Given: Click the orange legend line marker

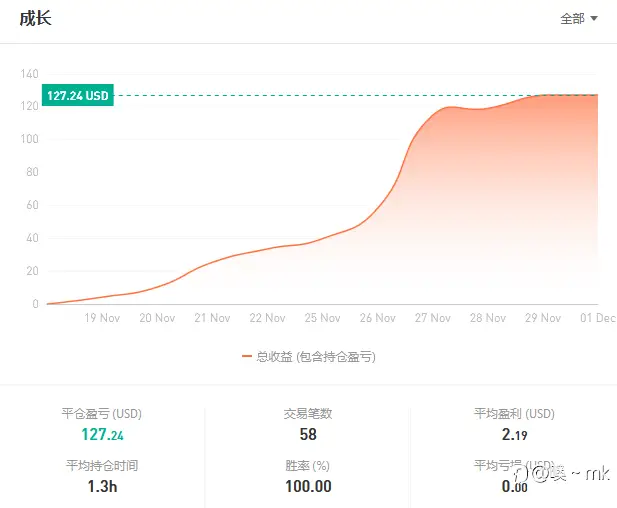Looking at the screenshot, I should pos(247,357).
